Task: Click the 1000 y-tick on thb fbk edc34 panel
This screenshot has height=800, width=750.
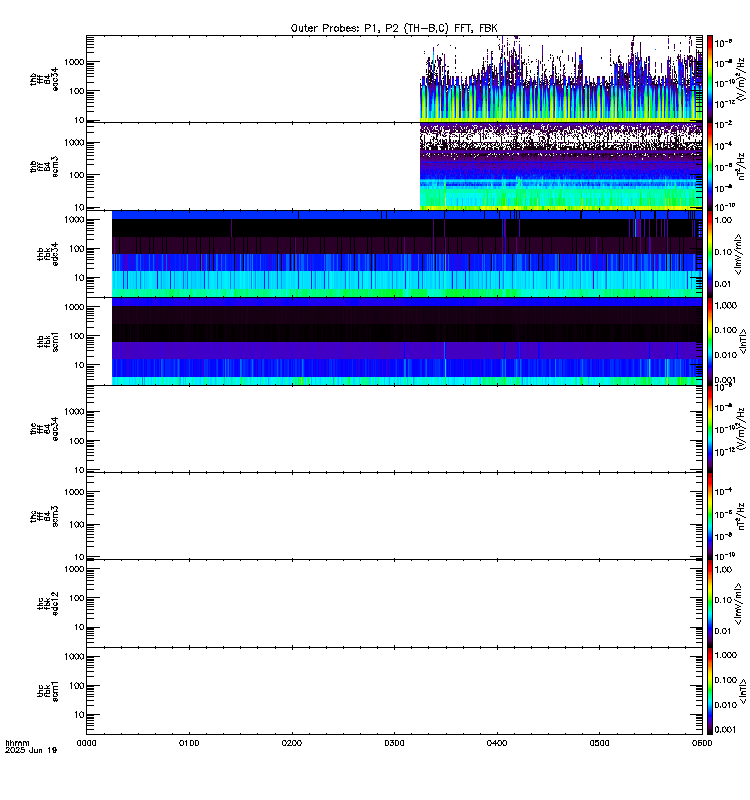Action: [74, 220]
